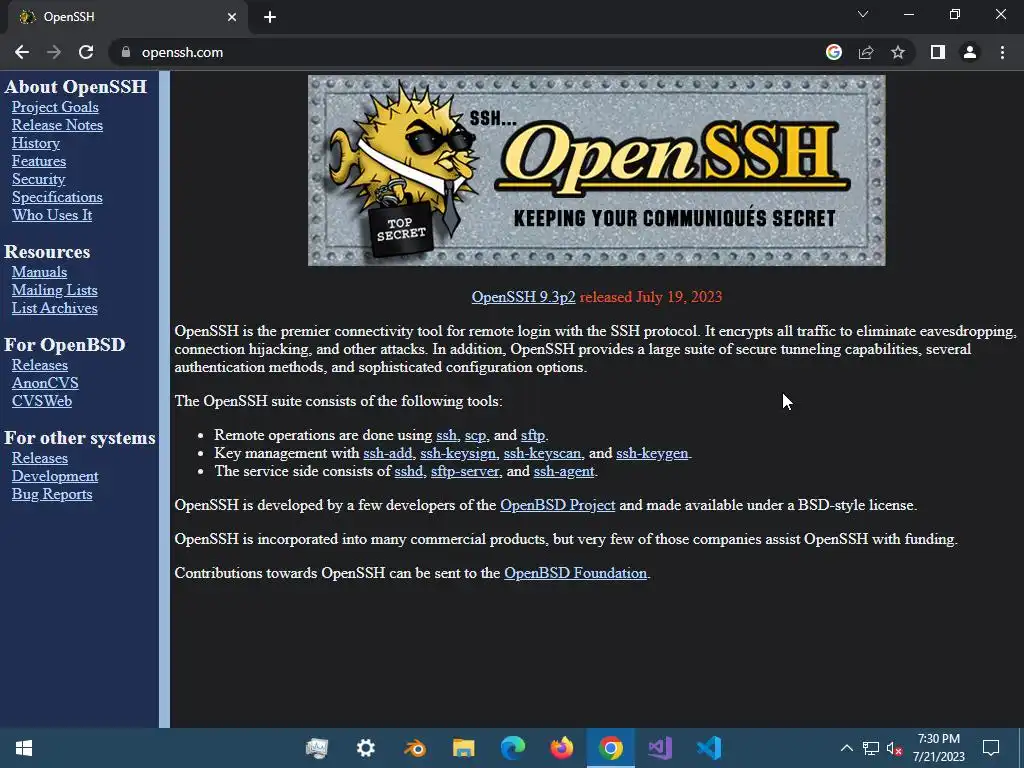Open Releases under For OpenBSD
The height and width of the screenshot is (768, 1024).
39,365
